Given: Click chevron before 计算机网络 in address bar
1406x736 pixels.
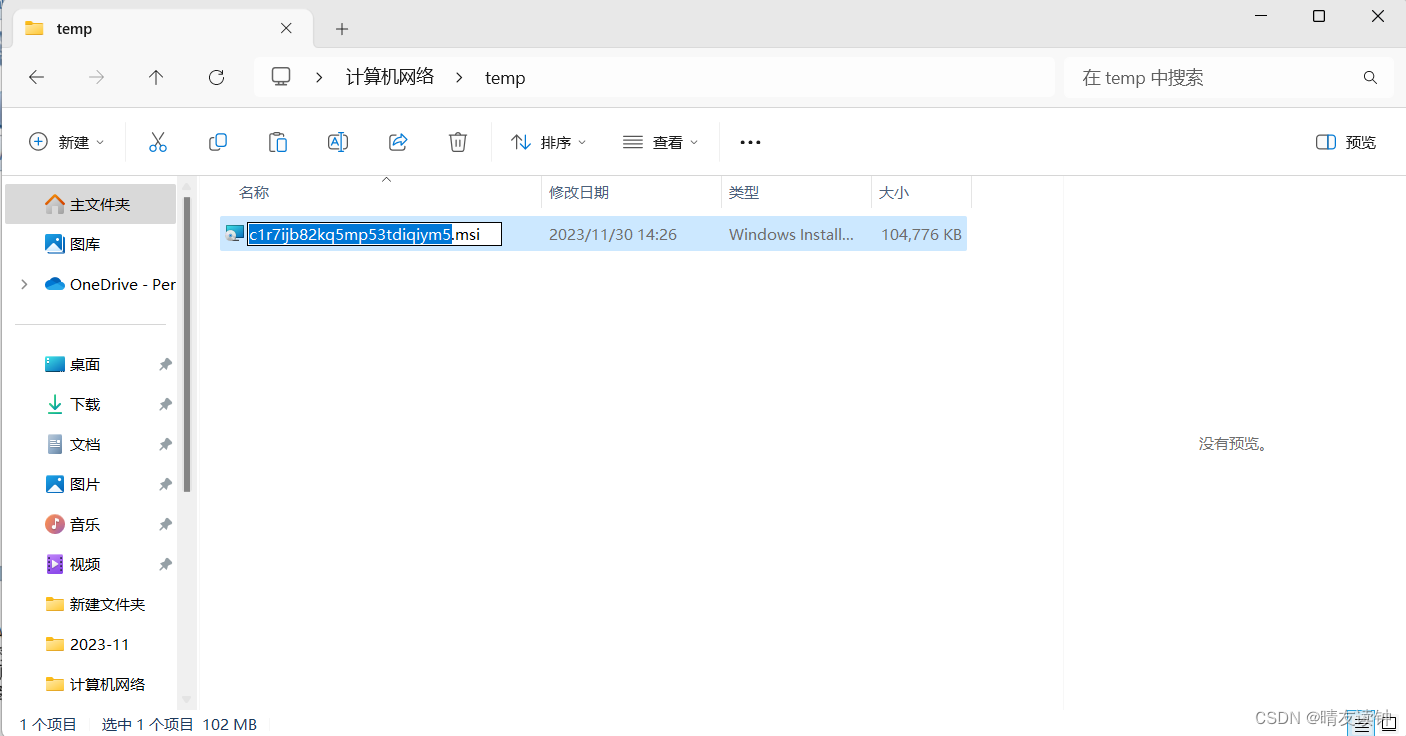Looking at the screenshot, I should [x=320, y=77].
